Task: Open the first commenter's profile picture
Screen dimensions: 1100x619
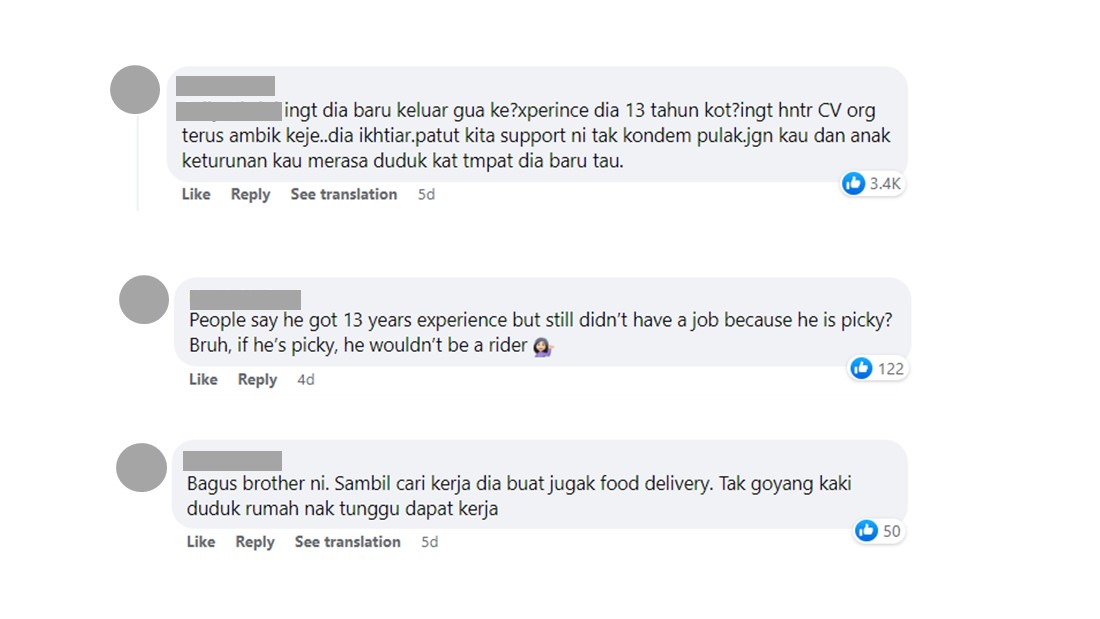Action: pos(135,90)
